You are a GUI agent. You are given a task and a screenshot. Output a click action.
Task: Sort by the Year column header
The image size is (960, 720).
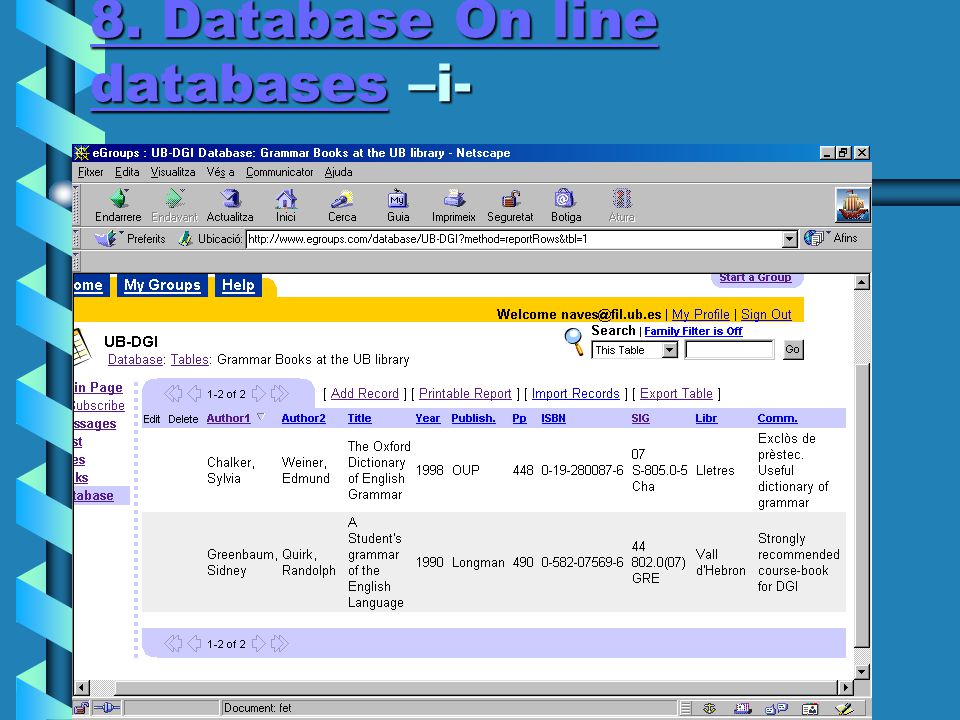427,418
